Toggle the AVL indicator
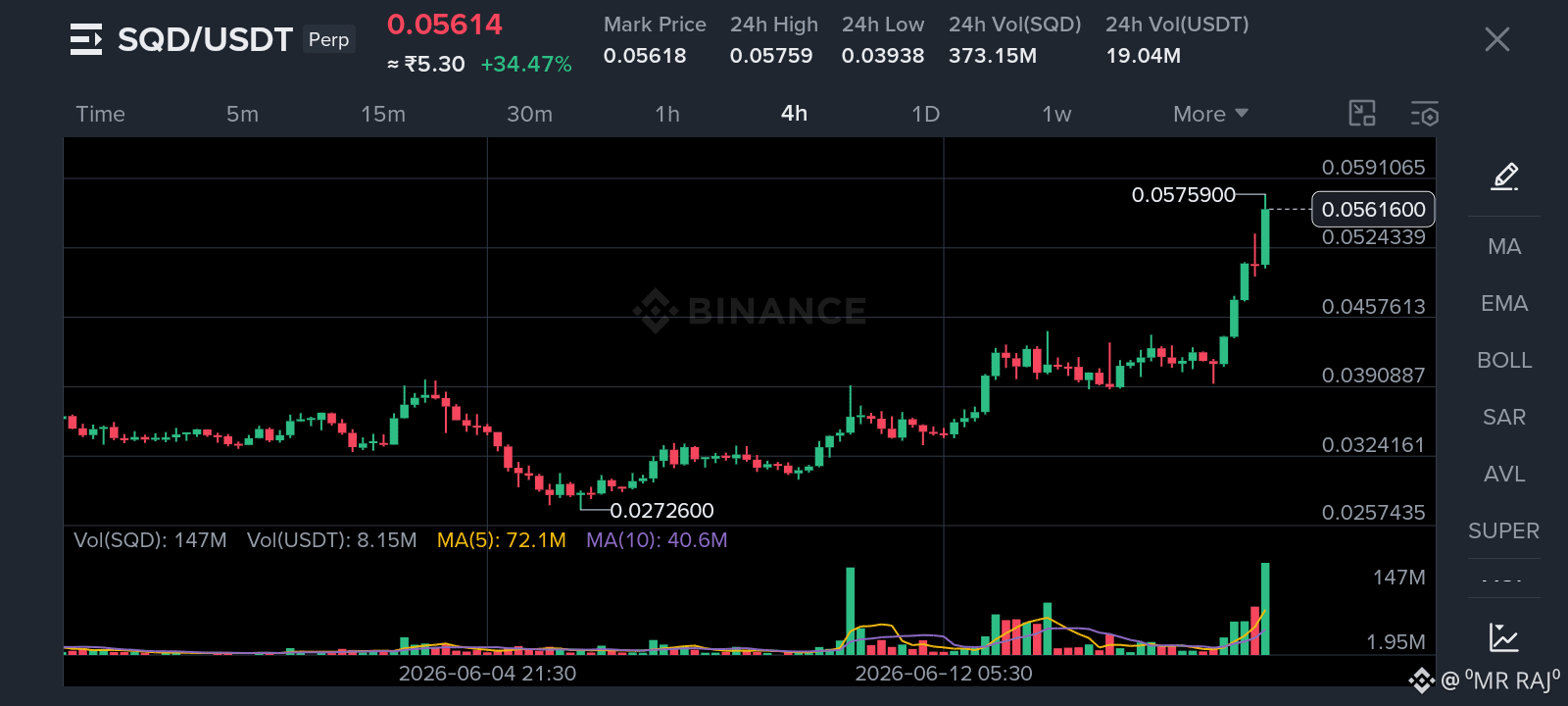Viewport: 1568px width, 706px height. [1504, 474]
